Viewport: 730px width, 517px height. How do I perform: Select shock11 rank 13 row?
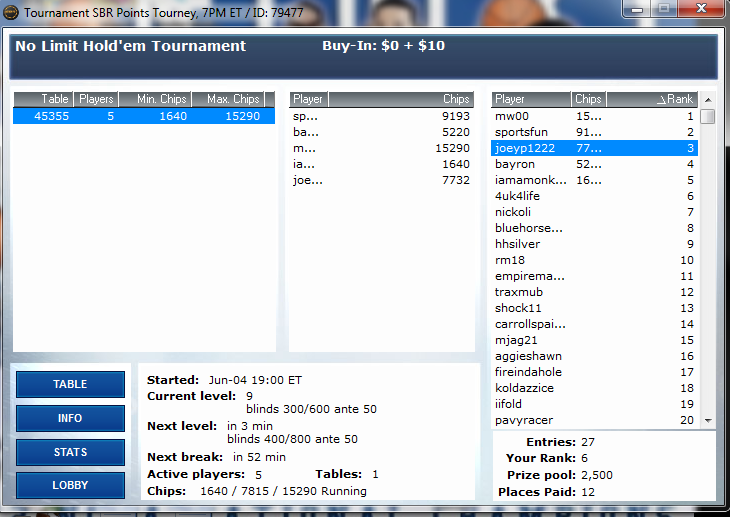(x=595, y=308)
